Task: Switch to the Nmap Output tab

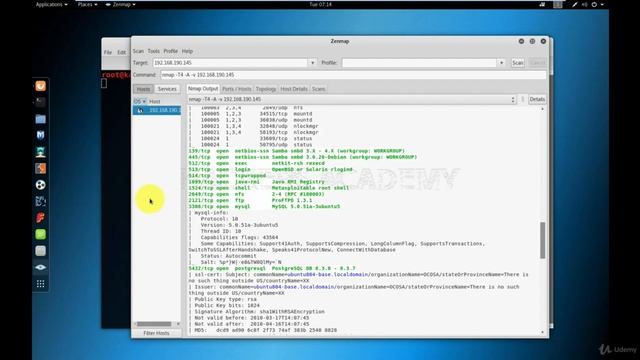Action: point(203,89)
